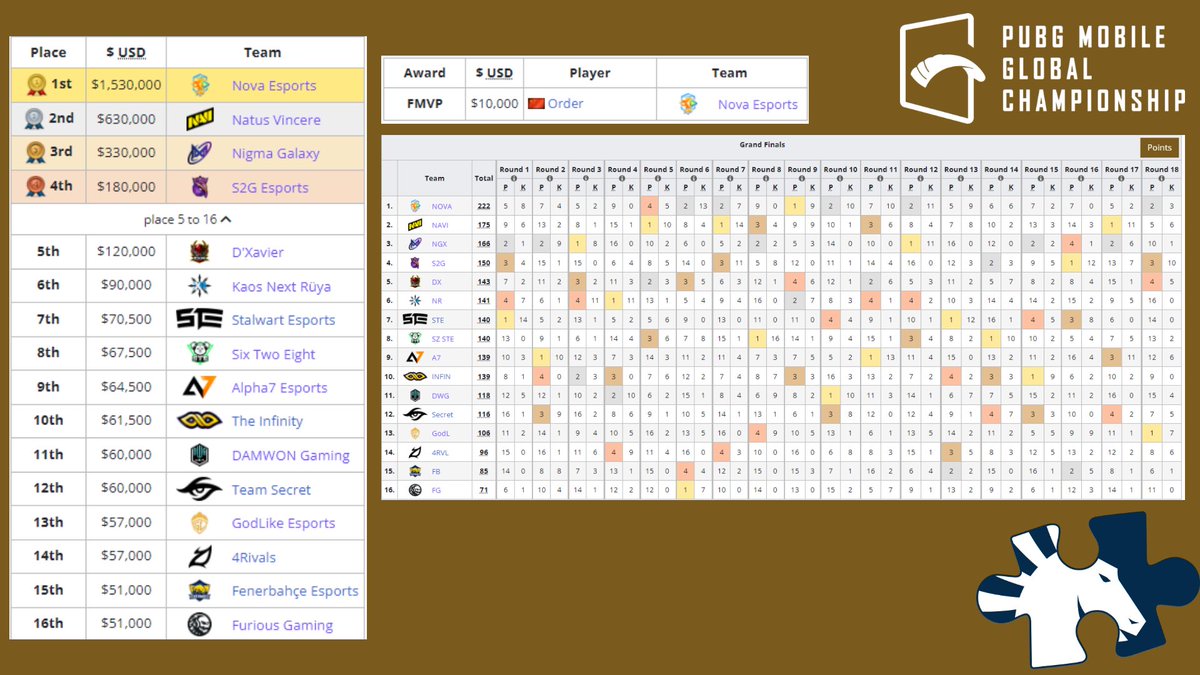Open the Order player link
Screen dimensions: 1200x675
tap(566, 104)
